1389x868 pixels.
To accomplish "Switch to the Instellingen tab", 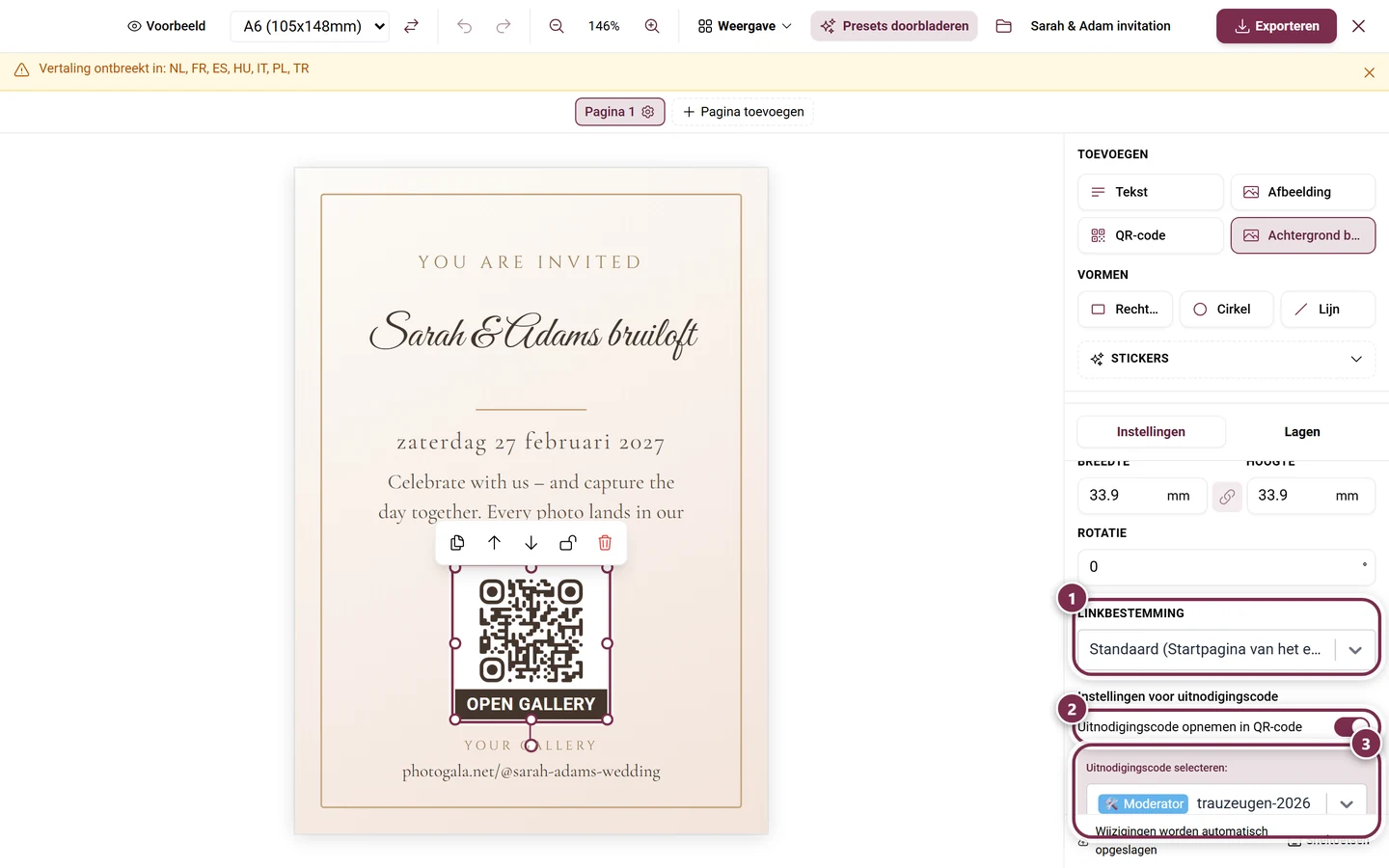I will click(x=1151, y=432).
